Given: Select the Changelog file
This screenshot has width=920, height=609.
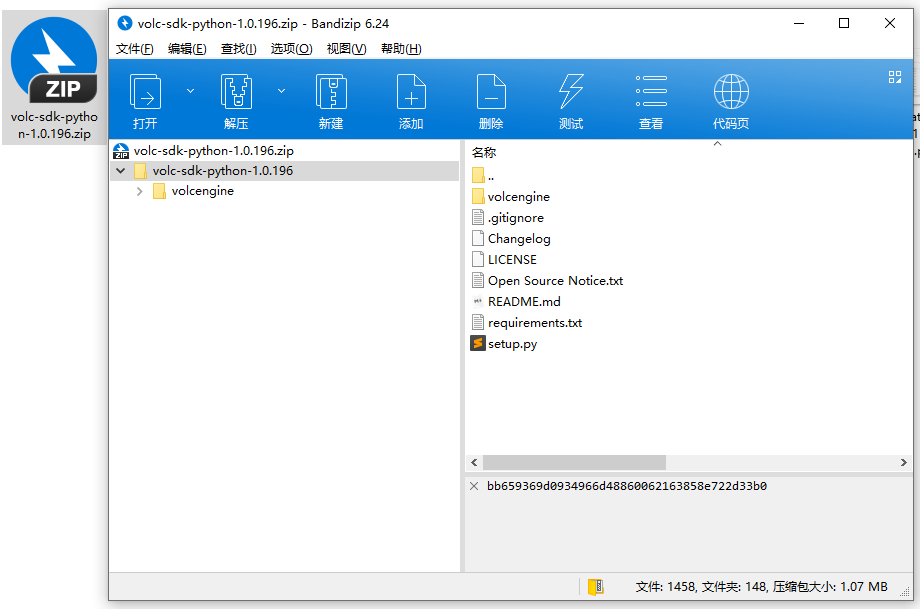Looking at the screenshot, I should [512, 239].
